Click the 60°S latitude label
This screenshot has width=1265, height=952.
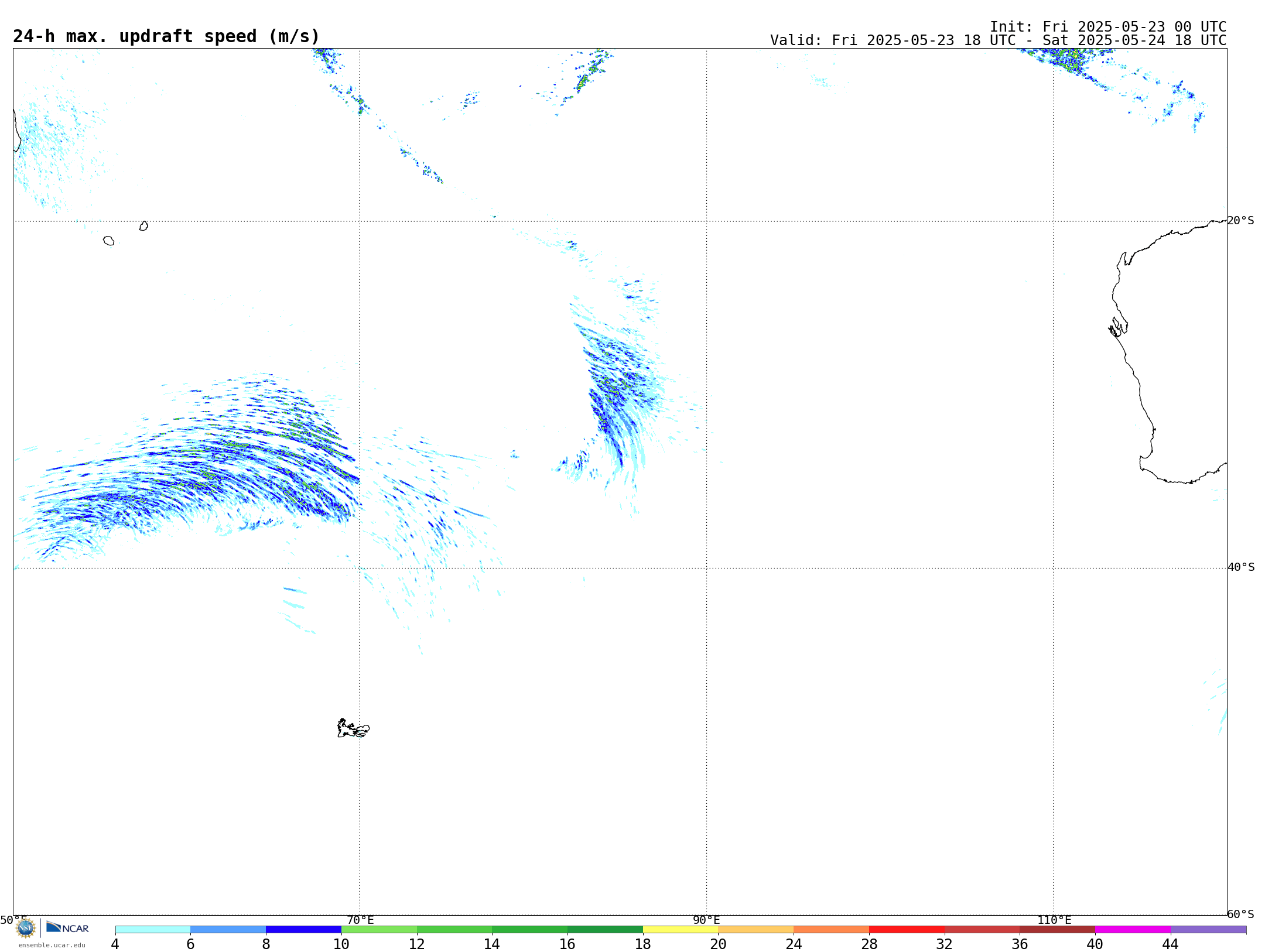click(x=1241, y=914)
